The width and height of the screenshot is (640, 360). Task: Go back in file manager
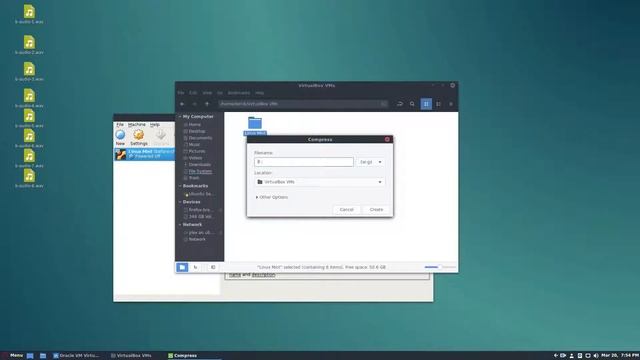(x=182, y=104)
